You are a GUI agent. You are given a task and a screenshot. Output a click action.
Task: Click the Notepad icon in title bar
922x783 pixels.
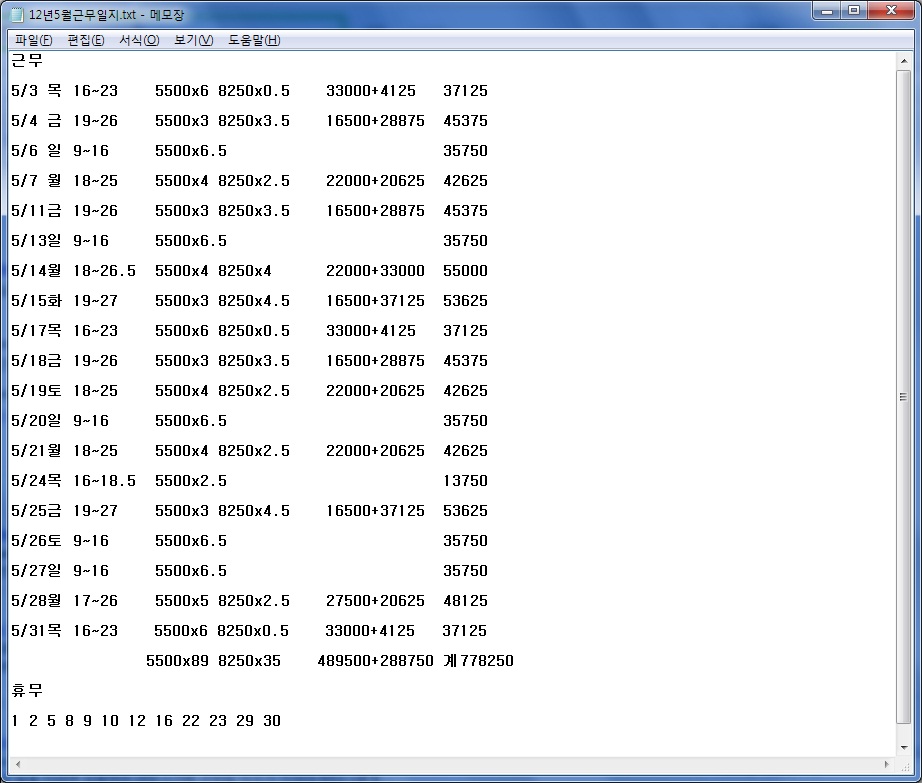coord(17,15)
